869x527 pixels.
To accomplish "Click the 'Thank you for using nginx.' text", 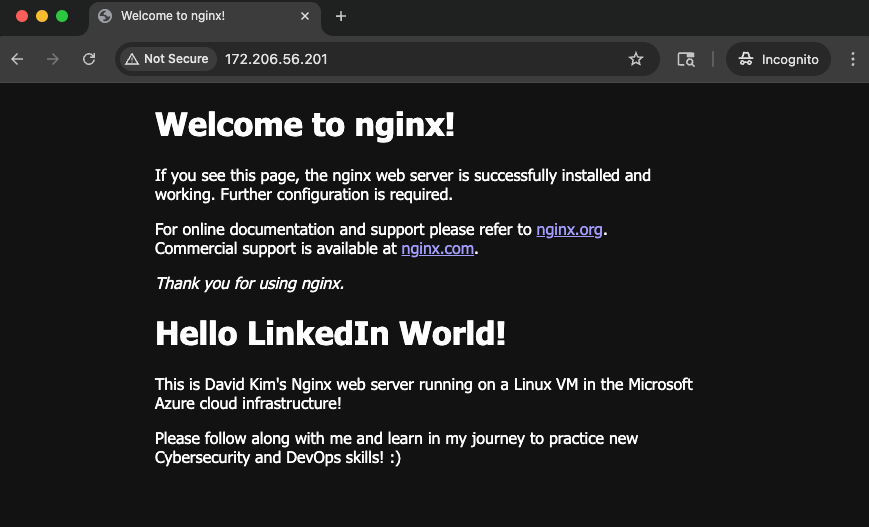I will tap(249, 283).
